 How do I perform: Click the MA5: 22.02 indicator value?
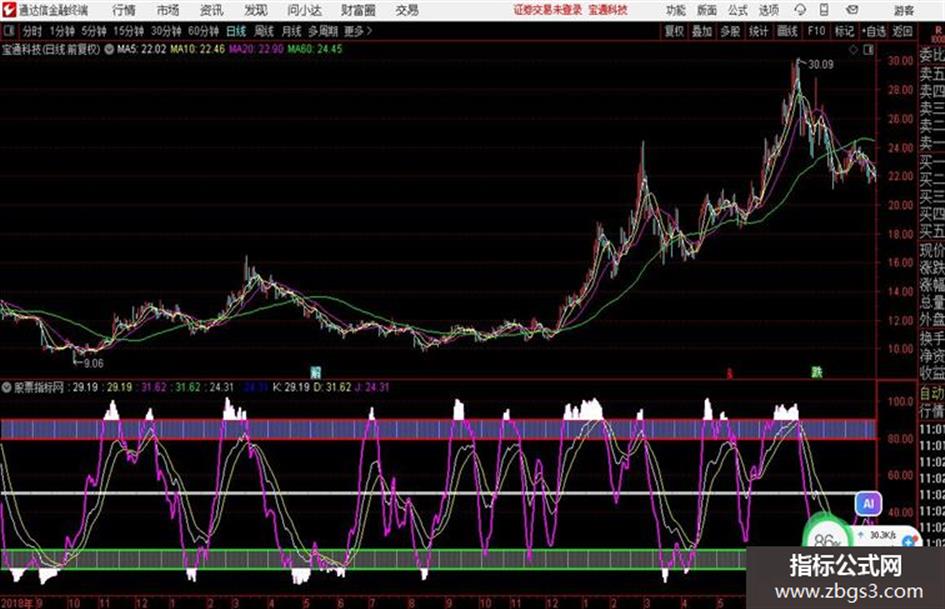point(141,49)
